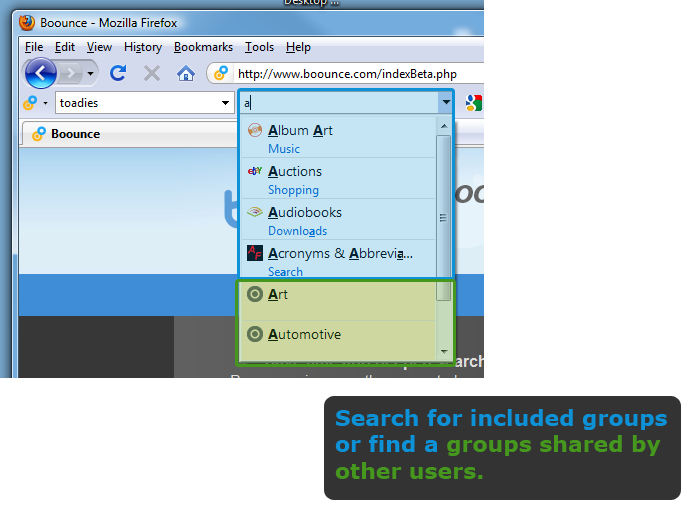Viewport: 700px width, 520px height.
Task: Select Acronyms & Abbrevia... suggestion
Action: (338, 259)
